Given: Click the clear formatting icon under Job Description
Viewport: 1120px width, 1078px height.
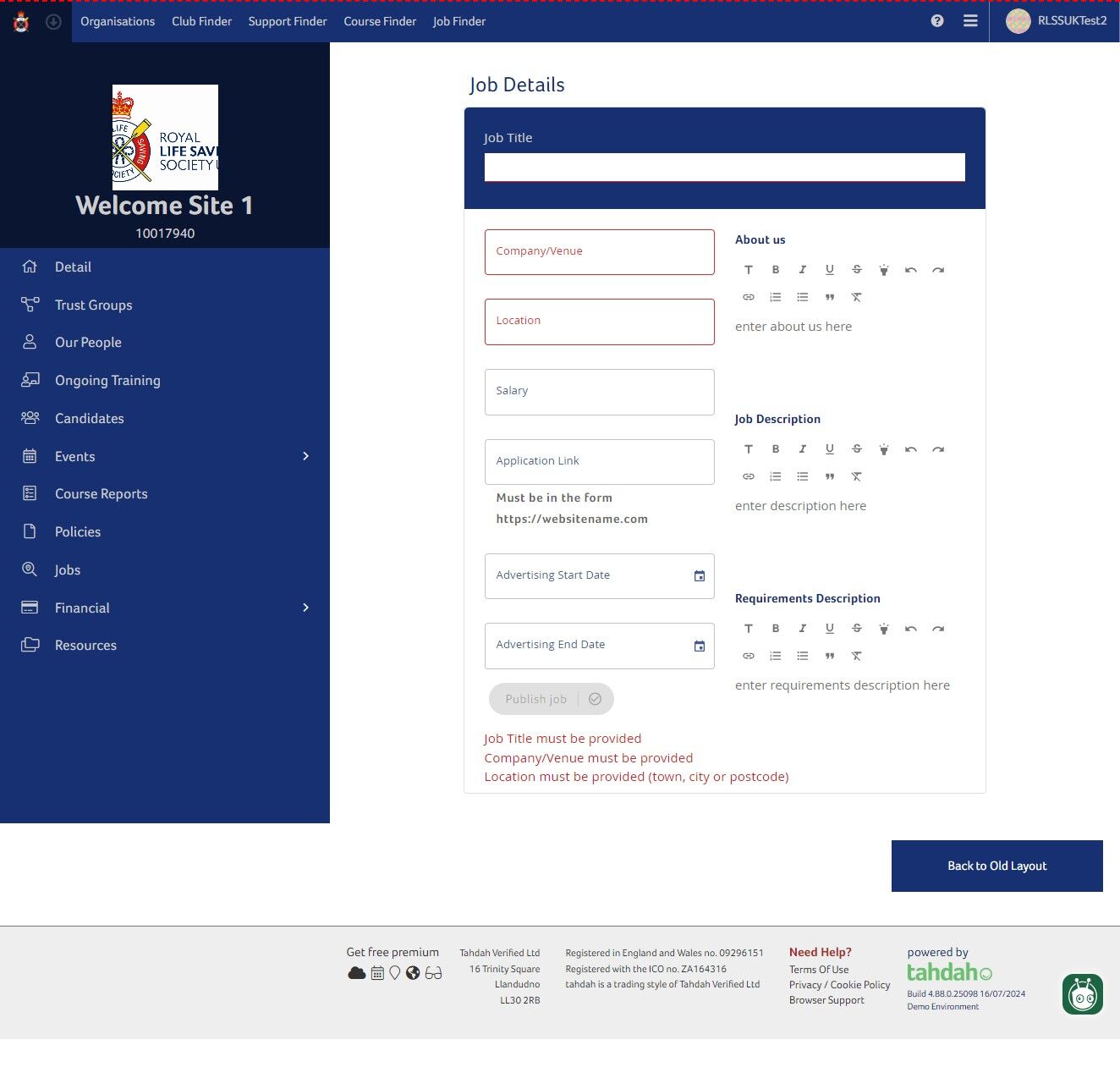Looking at the screenshot, I should (x=857, y=476).
